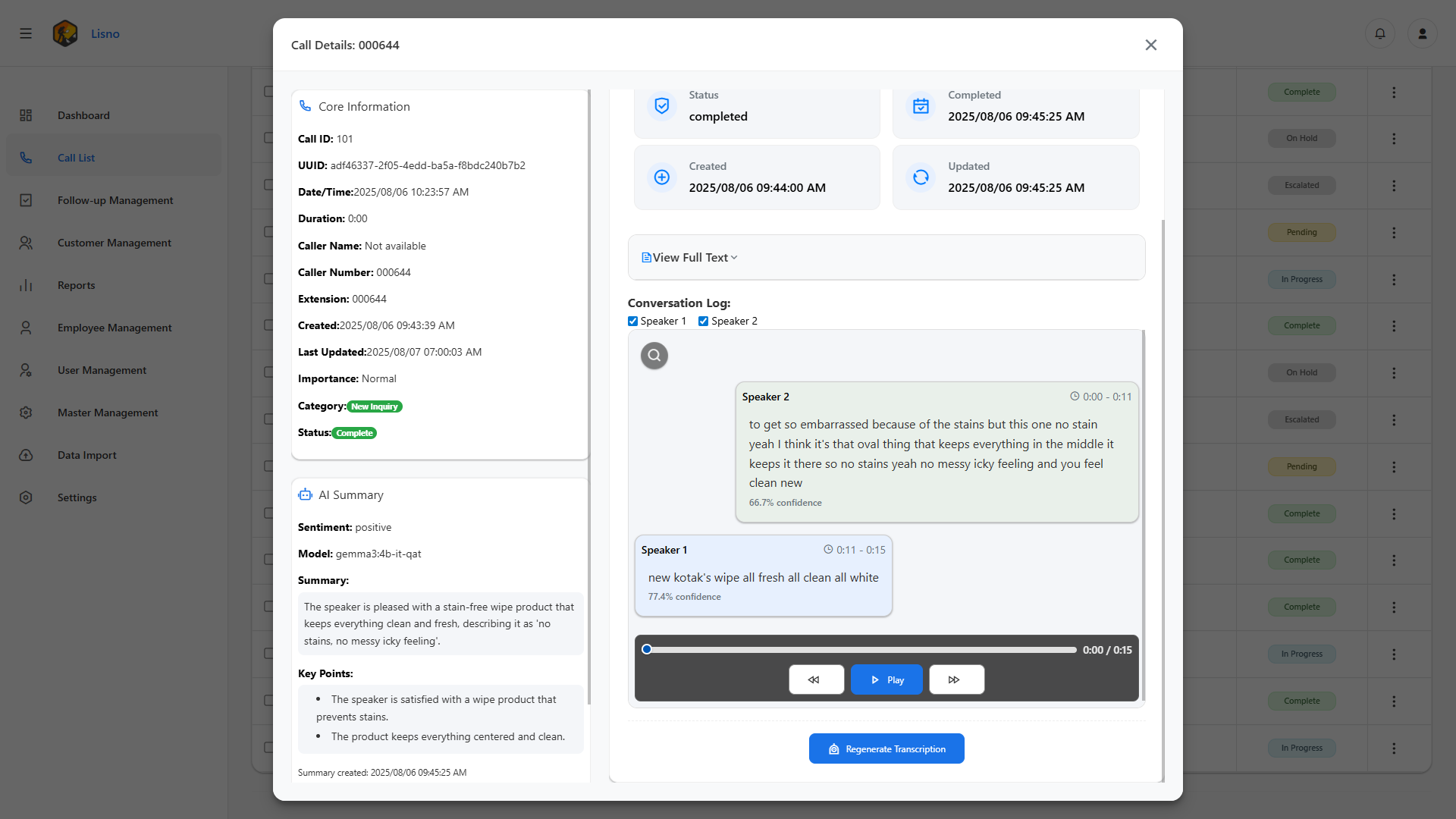Click the notification bell icon
The width and height of the screenshot is (1456, 819).
point(1379,33)
